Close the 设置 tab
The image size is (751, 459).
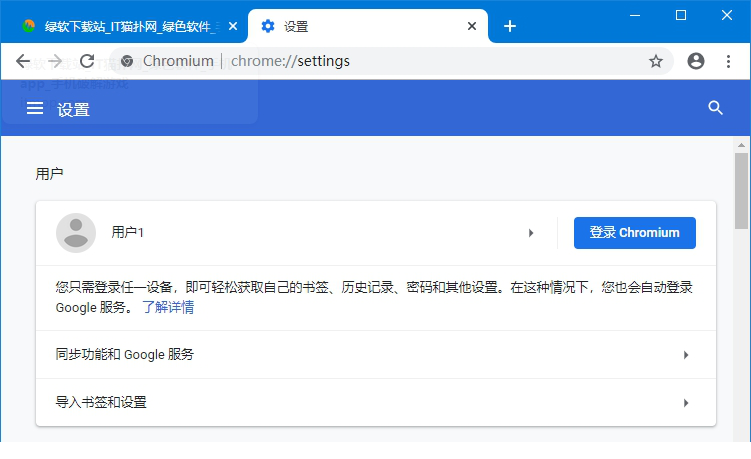pyautogui.click(x=472, y=26)
